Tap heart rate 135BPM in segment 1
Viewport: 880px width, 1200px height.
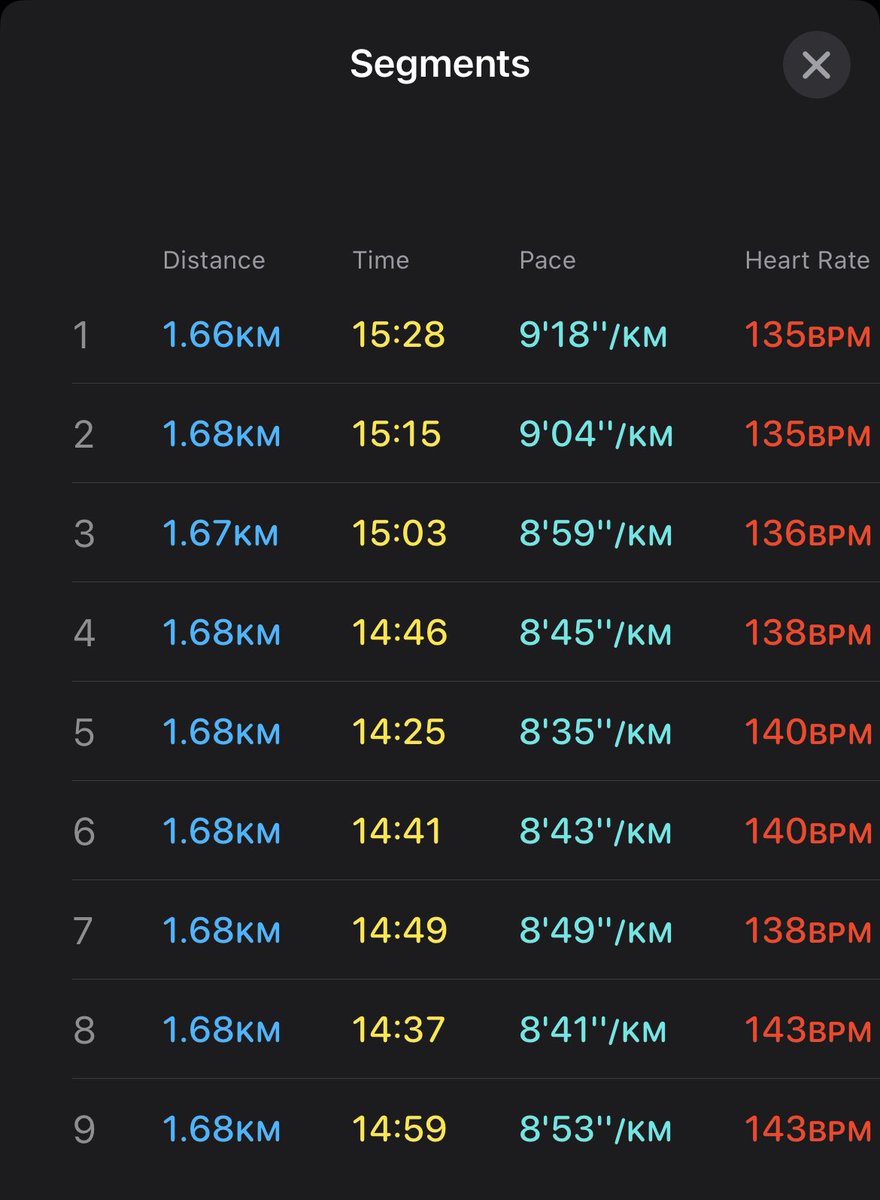tap(808, 335)
